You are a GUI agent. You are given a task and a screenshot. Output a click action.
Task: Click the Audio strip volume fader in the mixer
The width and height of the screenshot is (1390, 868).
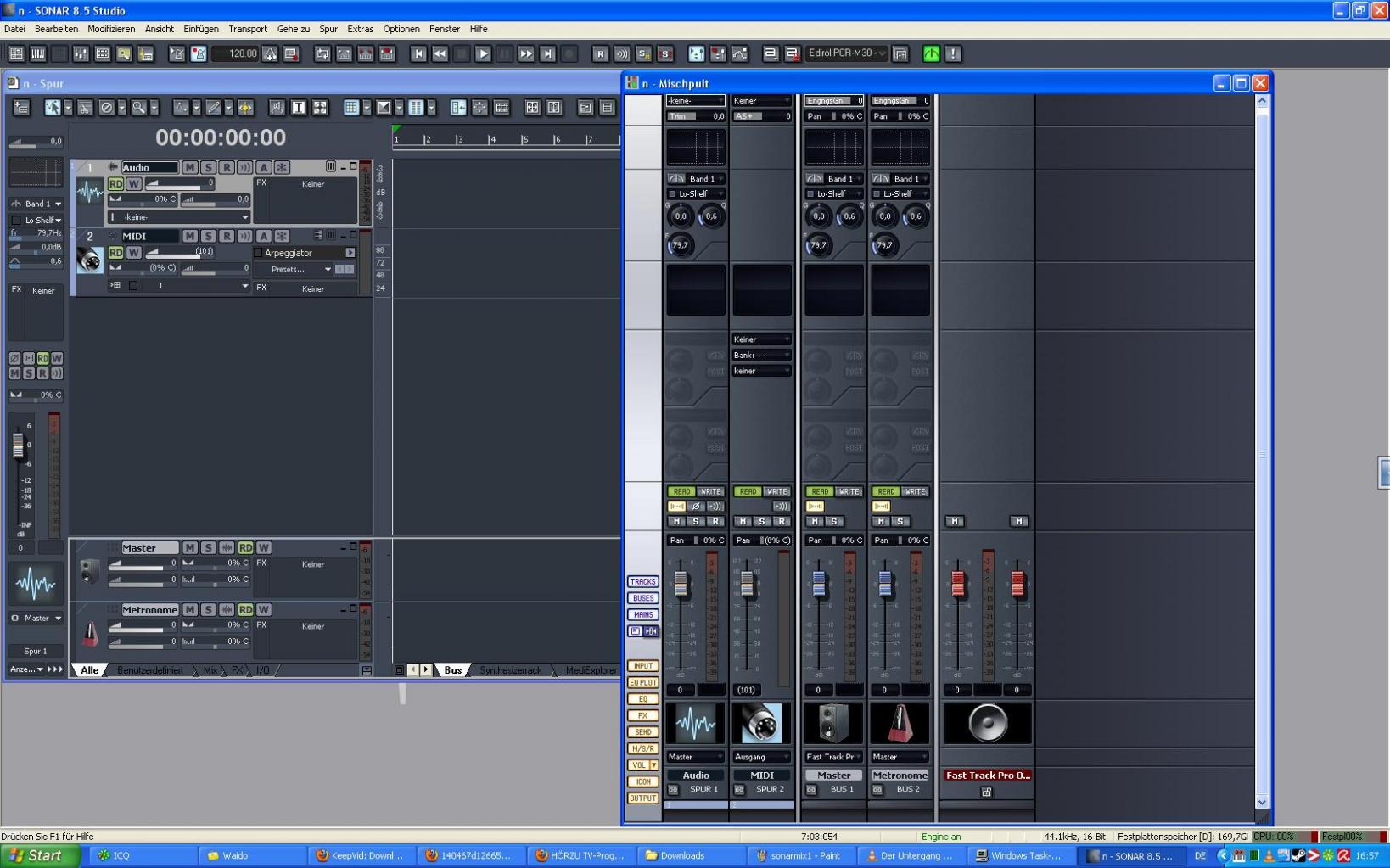[681, 583]
